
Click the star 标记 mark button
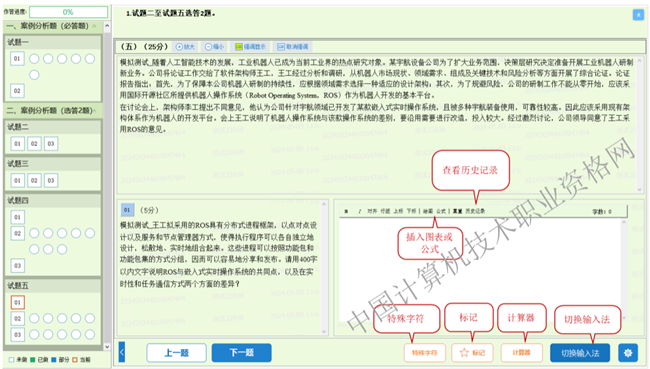point(472,353)
